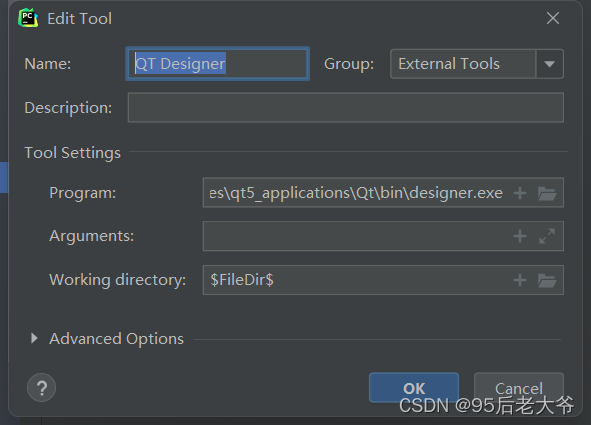Browse for Working directory folder icon

(x=547, y=280)
